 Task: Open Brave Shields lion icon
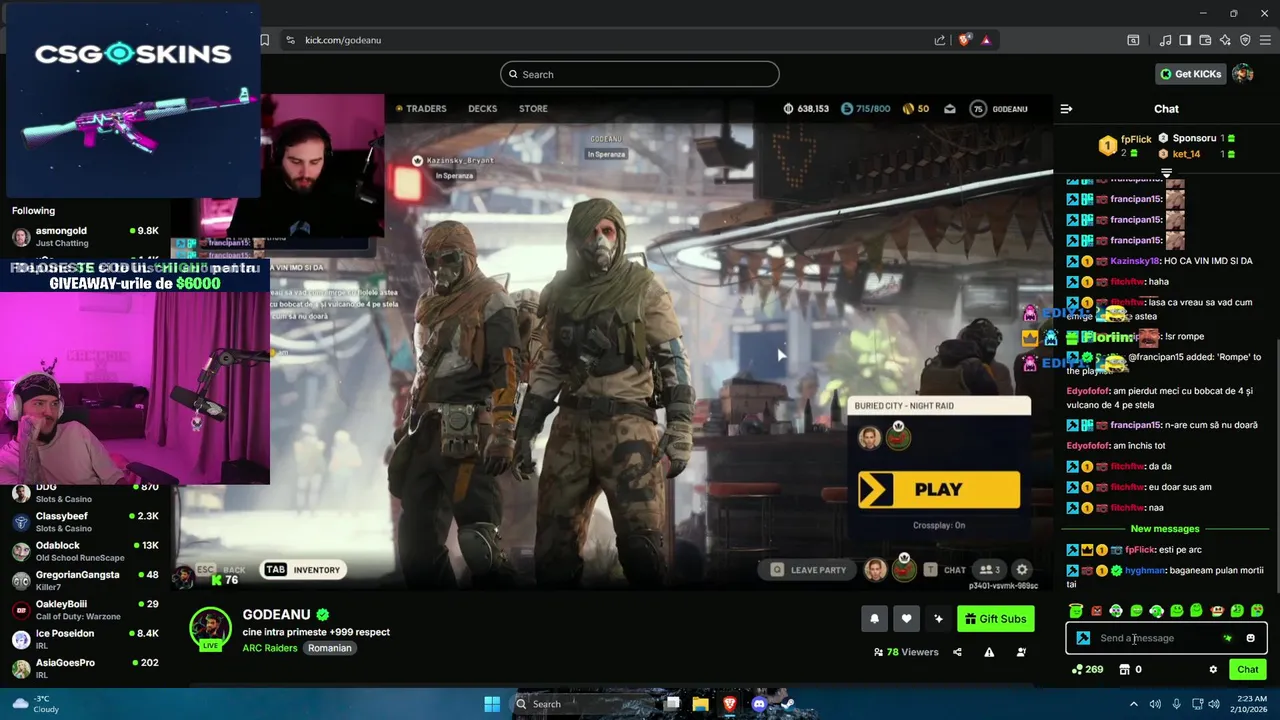pyautogui.click(x=964, y=40)
